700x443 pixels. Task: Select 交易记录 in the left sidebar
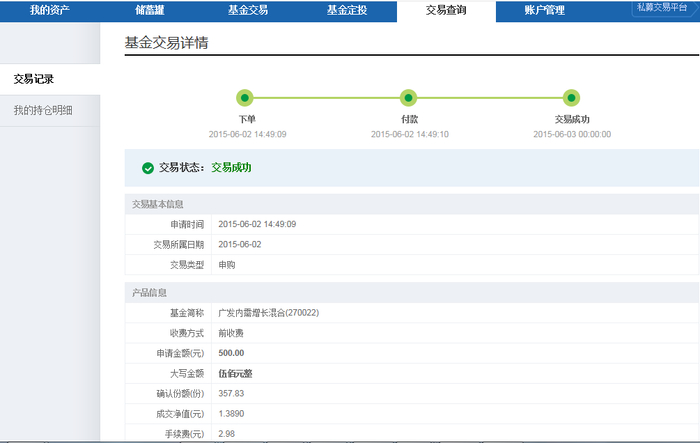point(35,79)
